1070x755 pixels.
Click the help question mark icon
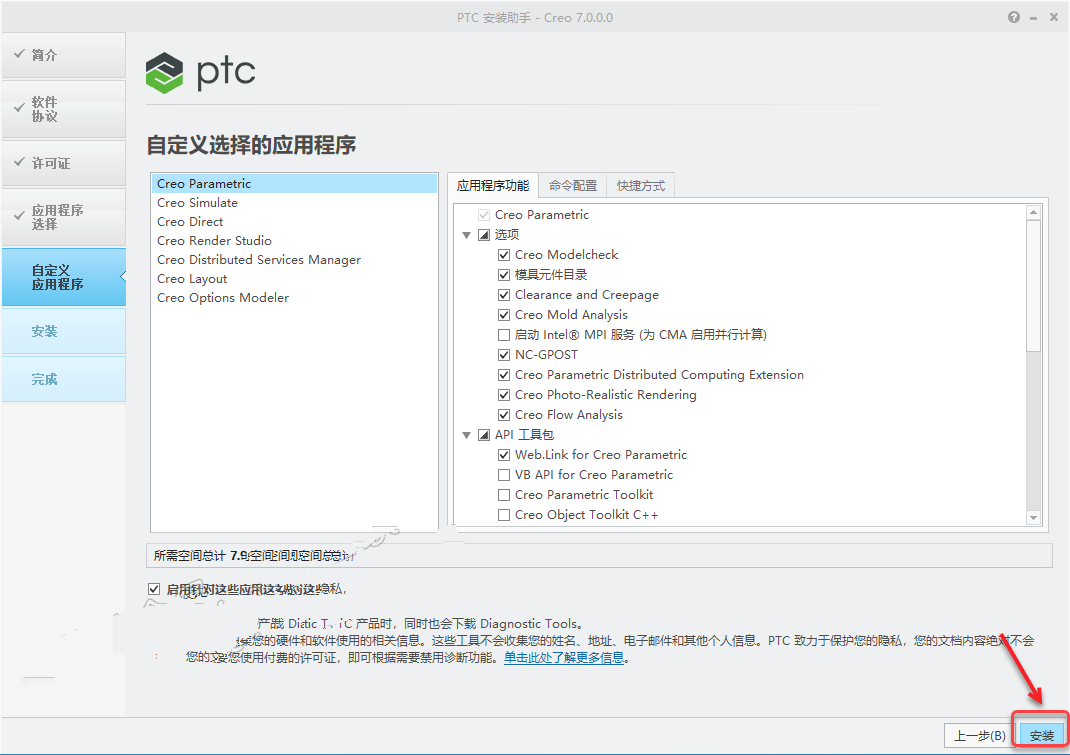pos(1013,18)
